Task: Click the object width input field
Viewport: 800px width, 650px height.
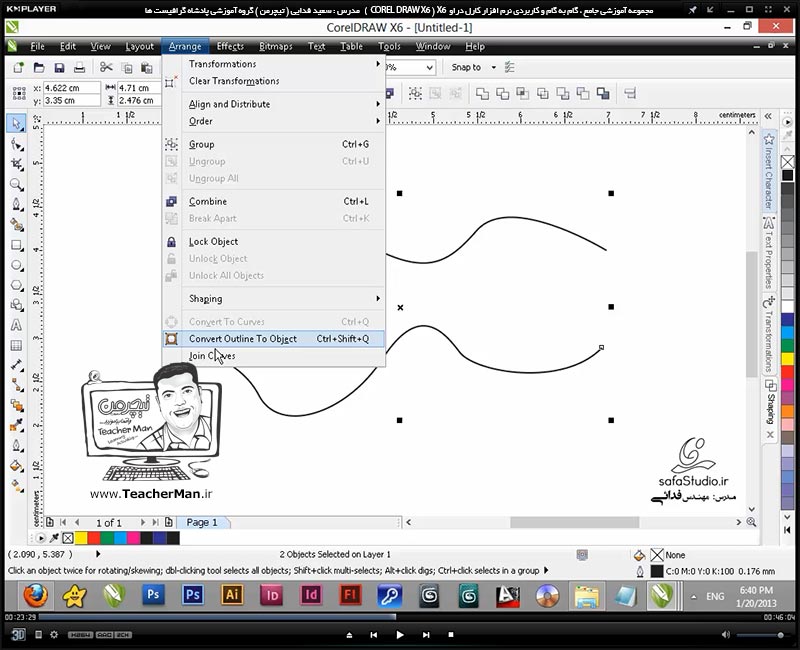Action: click(138, 88)
